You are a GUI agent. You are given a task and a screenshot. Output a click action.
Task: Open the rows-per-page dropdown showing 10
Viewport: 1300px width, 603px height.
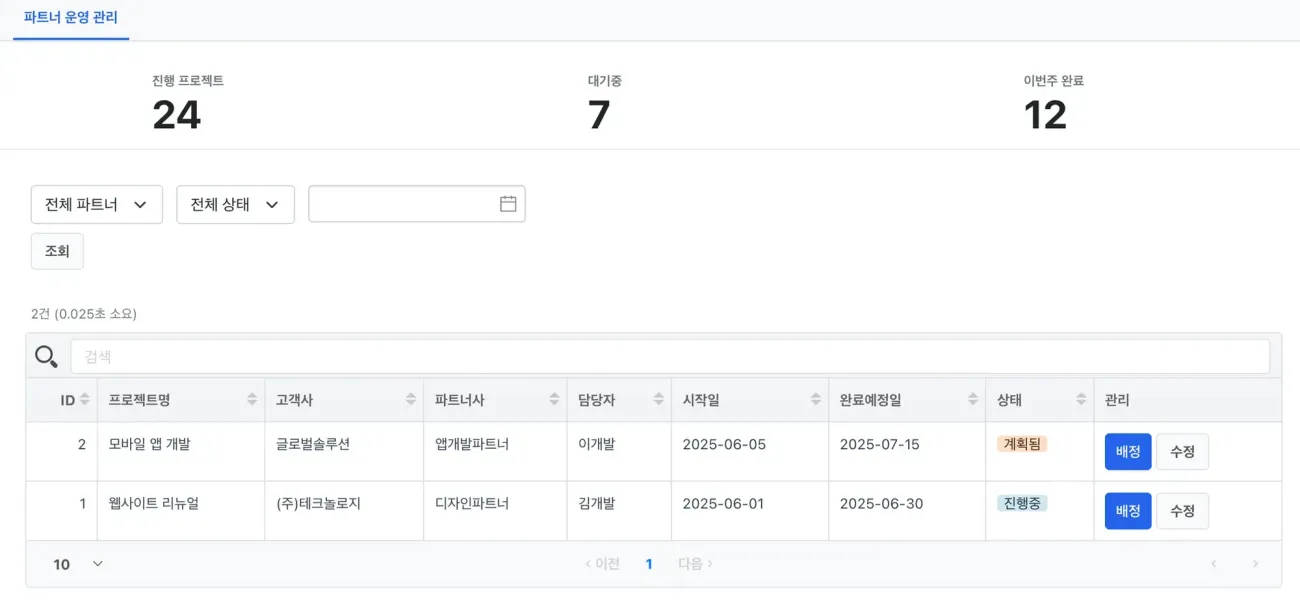coord(78,564)
